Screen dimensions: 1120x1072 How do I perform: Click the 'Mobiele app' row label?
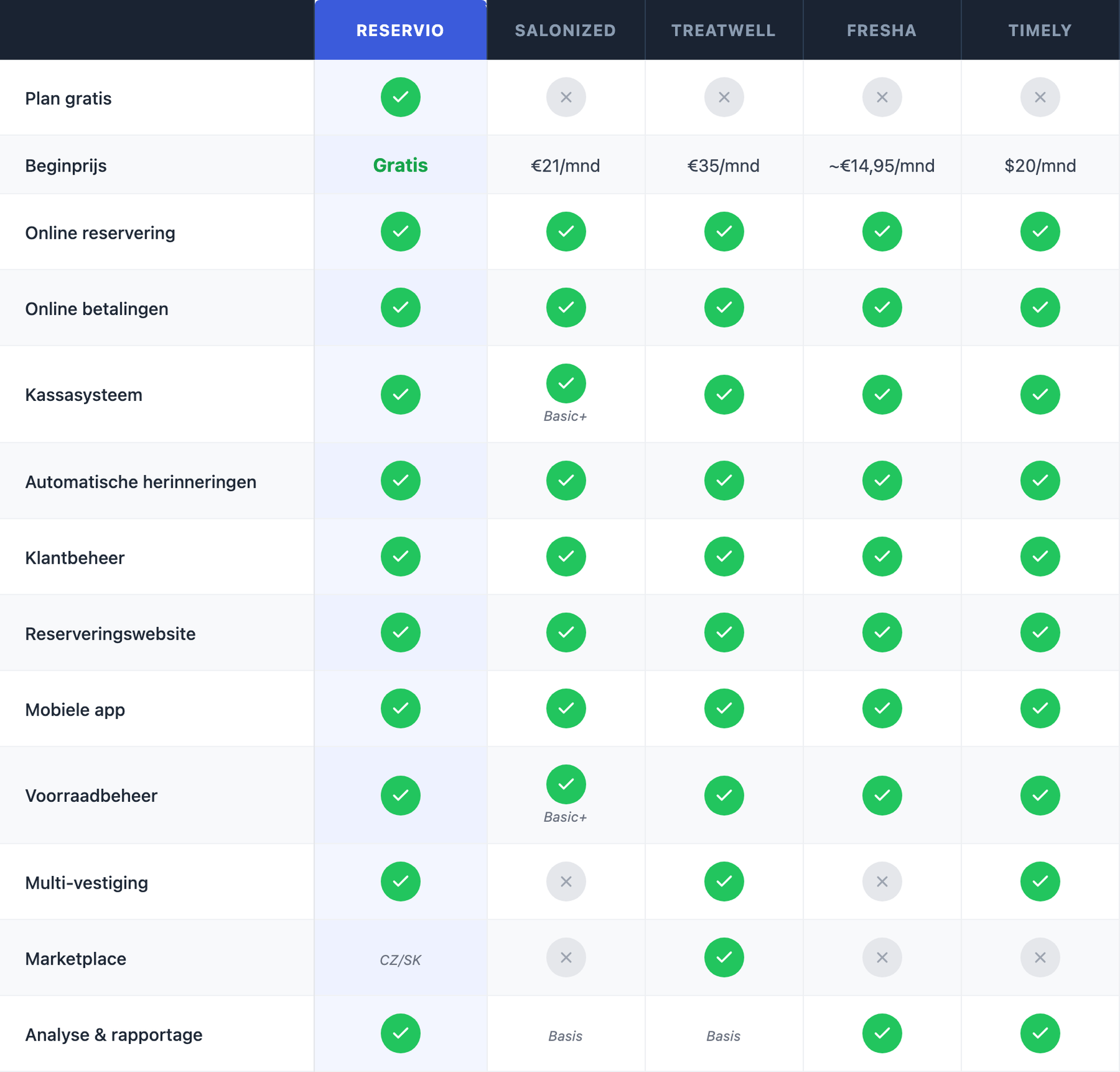[x=75, y=710]
